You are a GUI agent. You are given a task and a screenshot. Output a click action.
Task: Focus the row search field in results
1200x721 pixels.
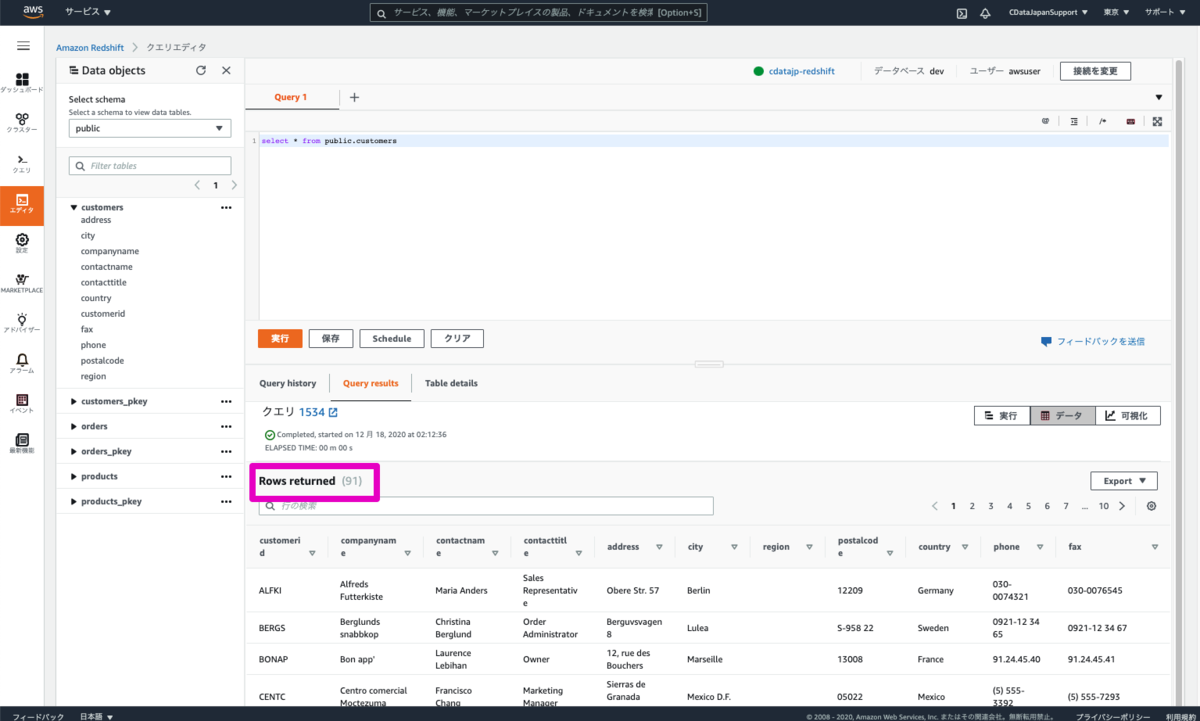(486, 506)
